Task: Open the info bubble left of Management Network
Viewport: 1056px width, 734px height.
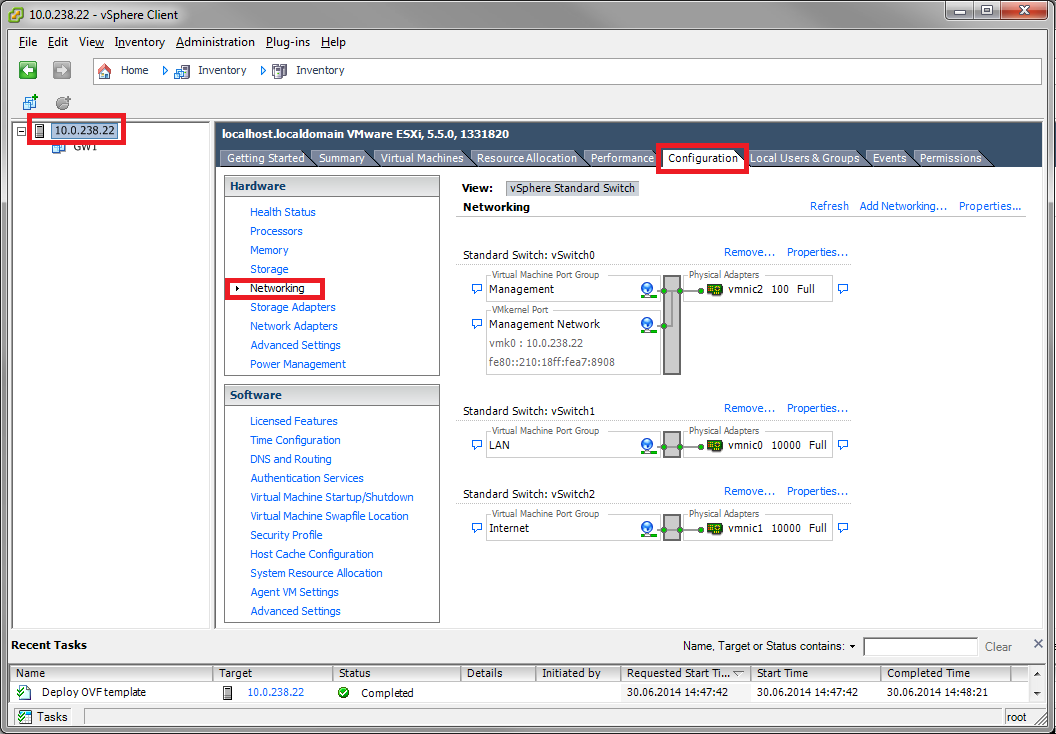Action: (477, 325)
